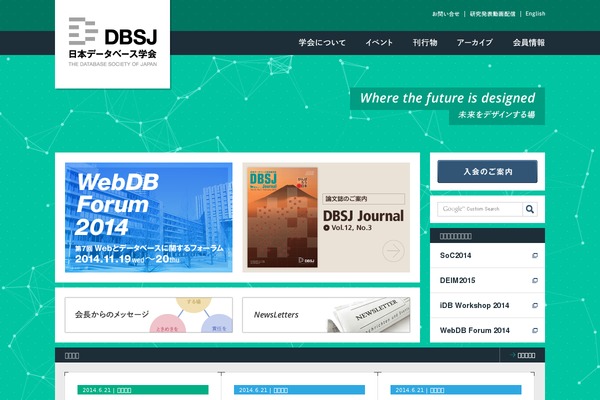Click the 入会のご案内 button
This screenshot has width=600, height=400.
pos(488,171)
